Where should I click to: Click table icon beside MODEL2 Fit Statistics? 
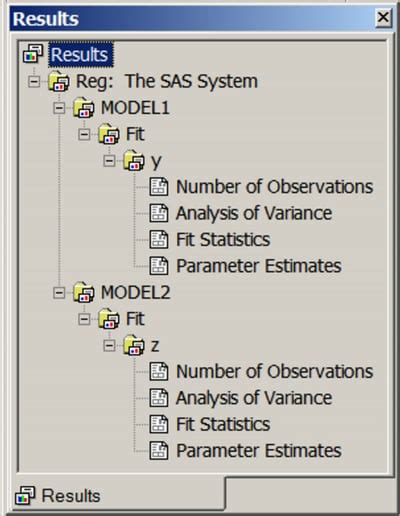pos(159,424)
